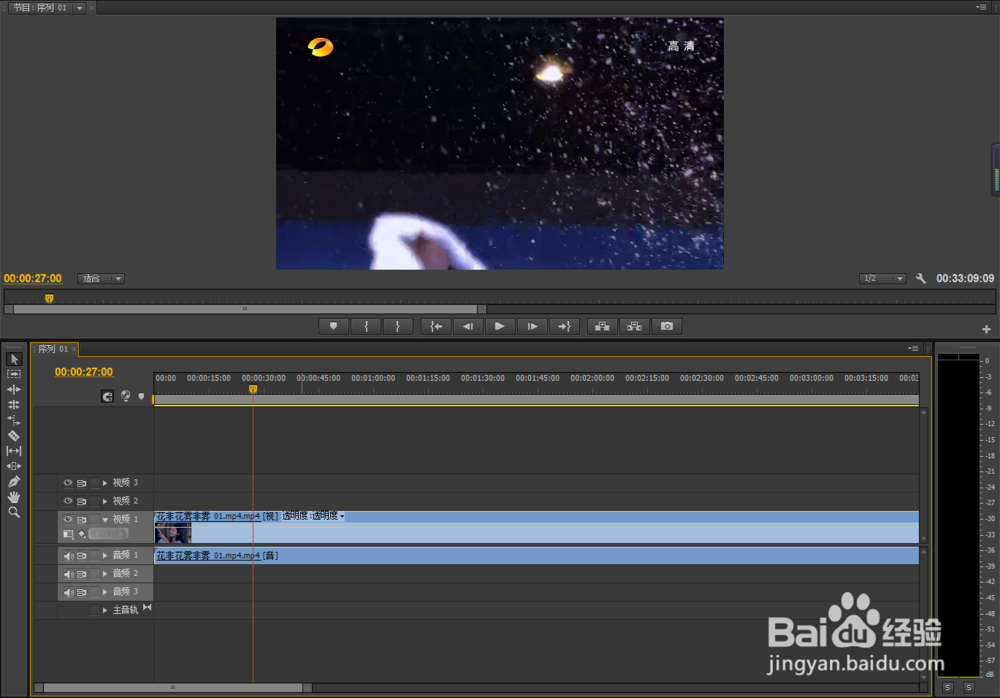The height and width of the screenshot is (698, 1000).
Task: Click Set display style icon on 视频 1
Action: 68,534
